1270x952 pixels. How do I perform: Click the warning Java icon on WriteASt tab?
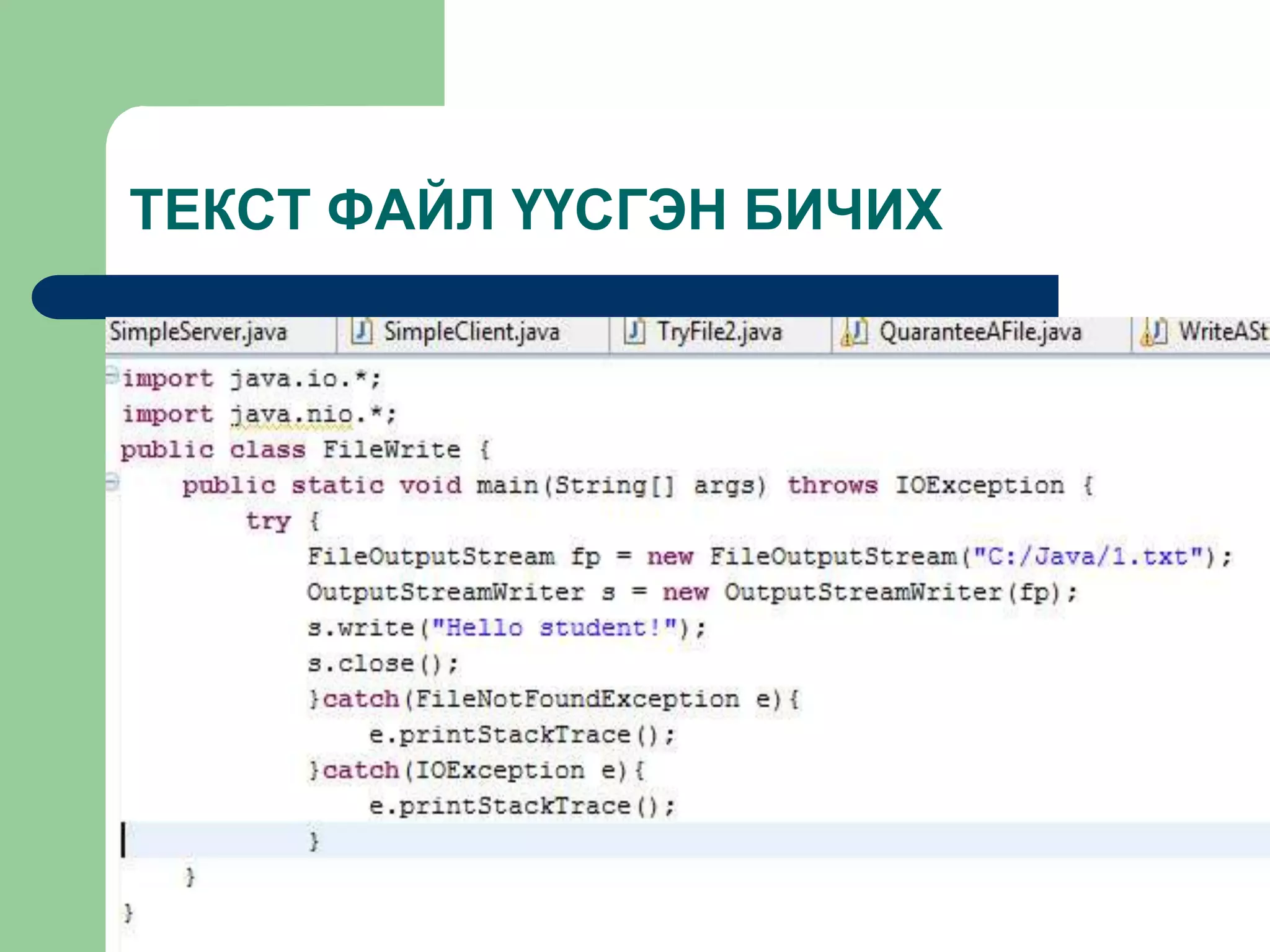[x=1153, y=332]
